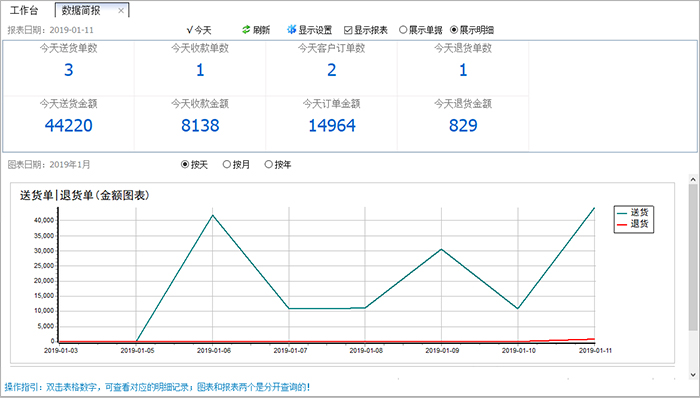700x398 pixels.
Task: Close the 数据简报 tab
Action: pos(121,11)
